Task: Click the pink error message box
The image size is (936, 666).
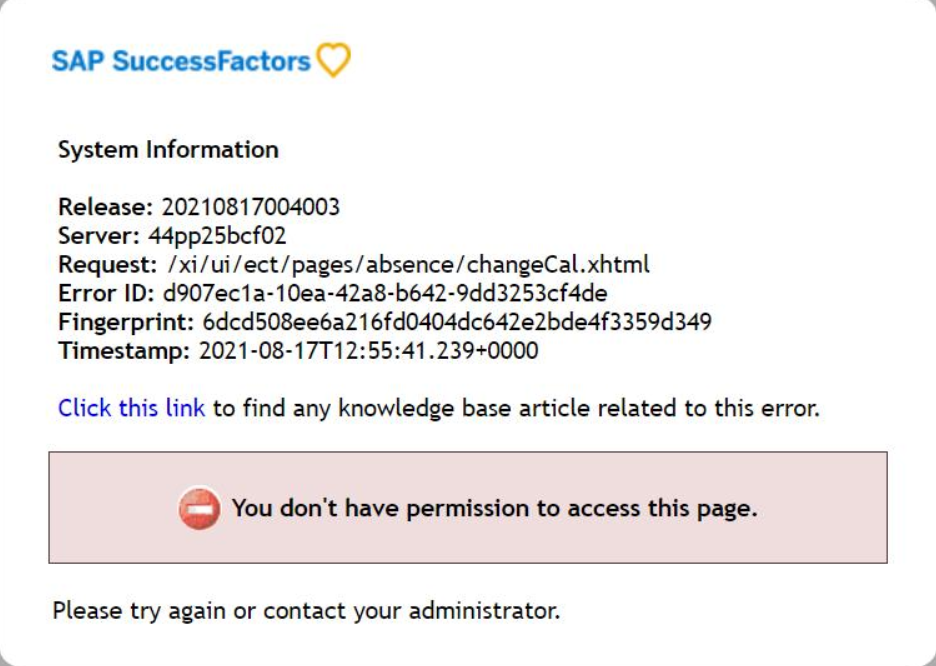Action: click(468, 507)
